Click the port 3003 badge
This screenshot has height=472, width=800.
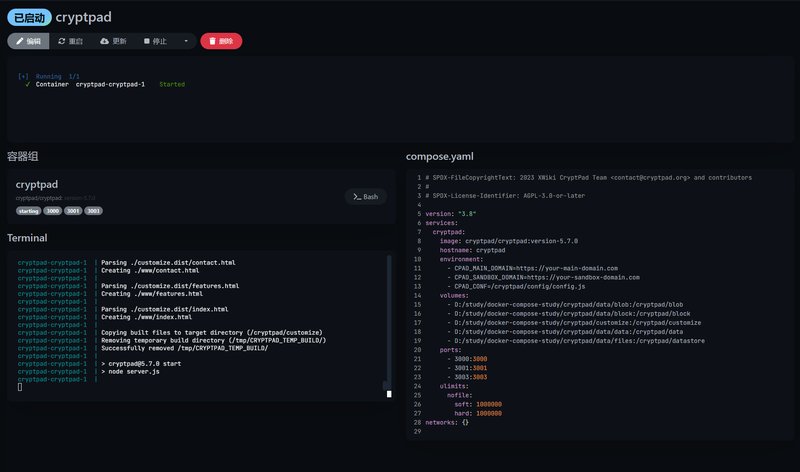[93, 211]
